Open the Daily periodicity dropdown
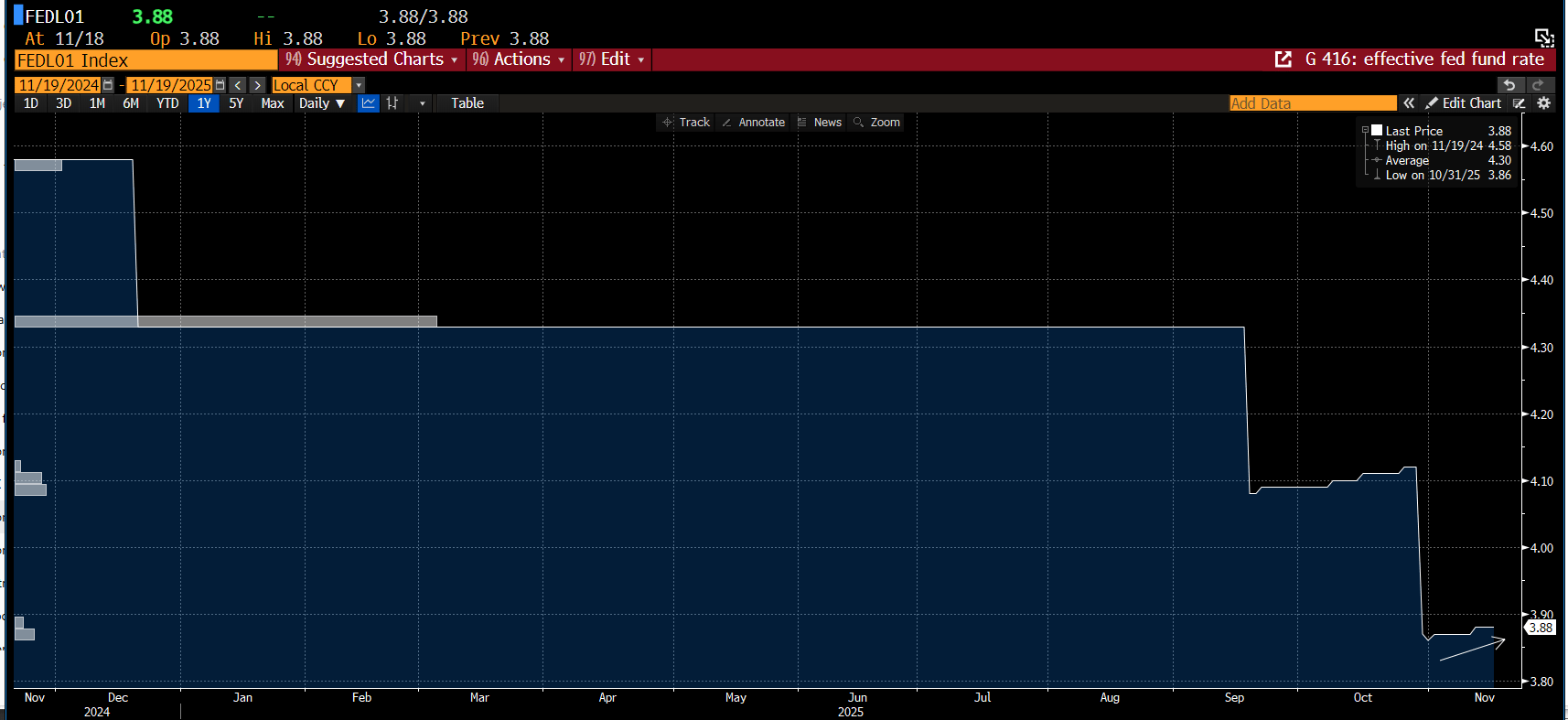The image size is (1568, 720). coord(322,103)
